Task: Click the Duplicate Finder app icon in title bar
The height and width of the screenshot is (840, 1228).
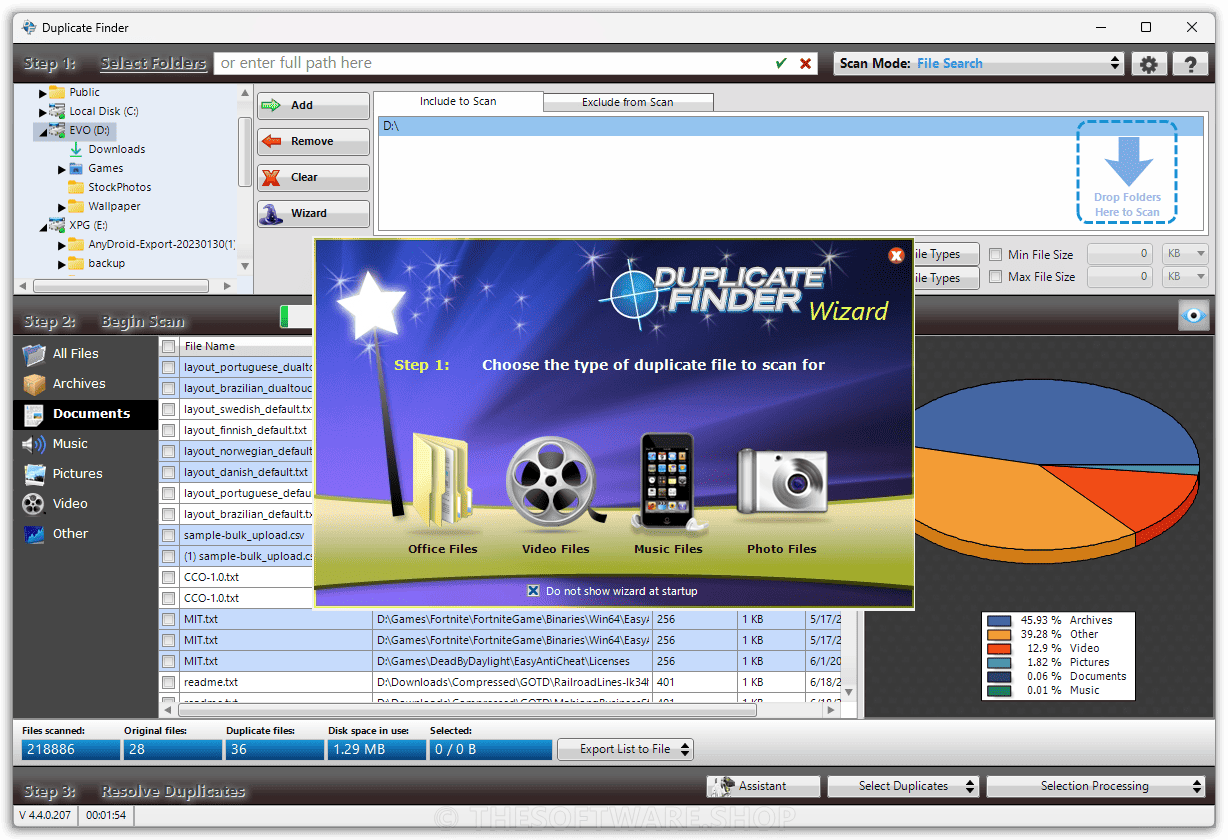Action: tap(28, 27)
